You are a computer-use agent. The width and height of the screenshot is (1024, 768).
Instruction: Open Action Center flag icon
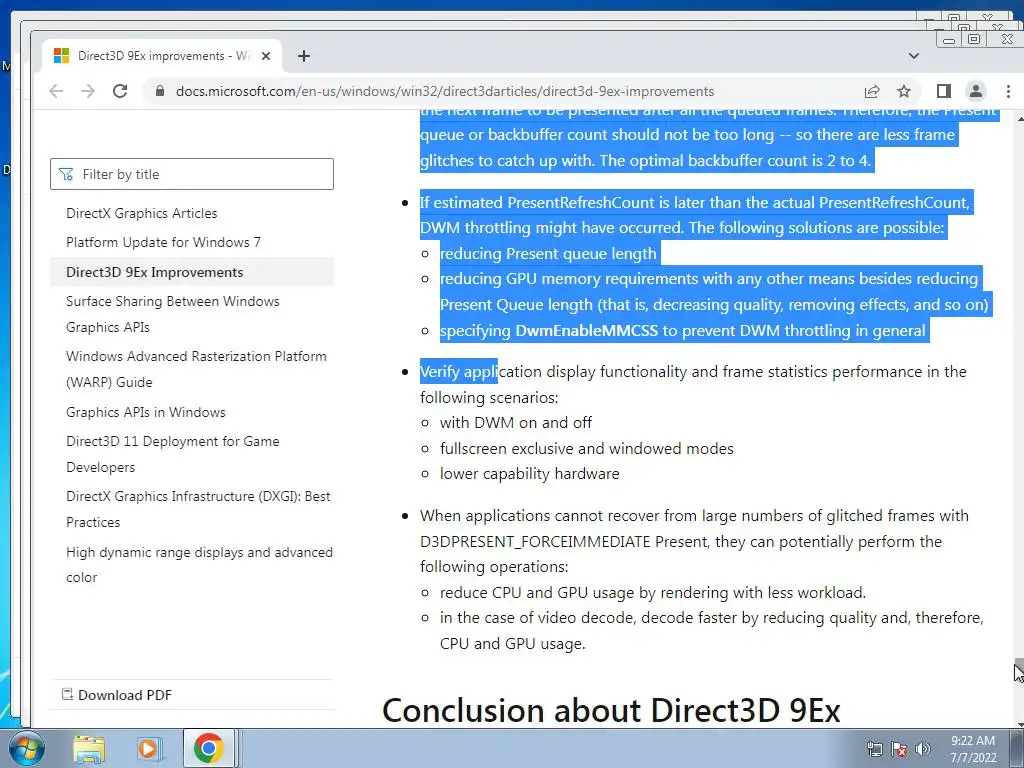point(899,749)
